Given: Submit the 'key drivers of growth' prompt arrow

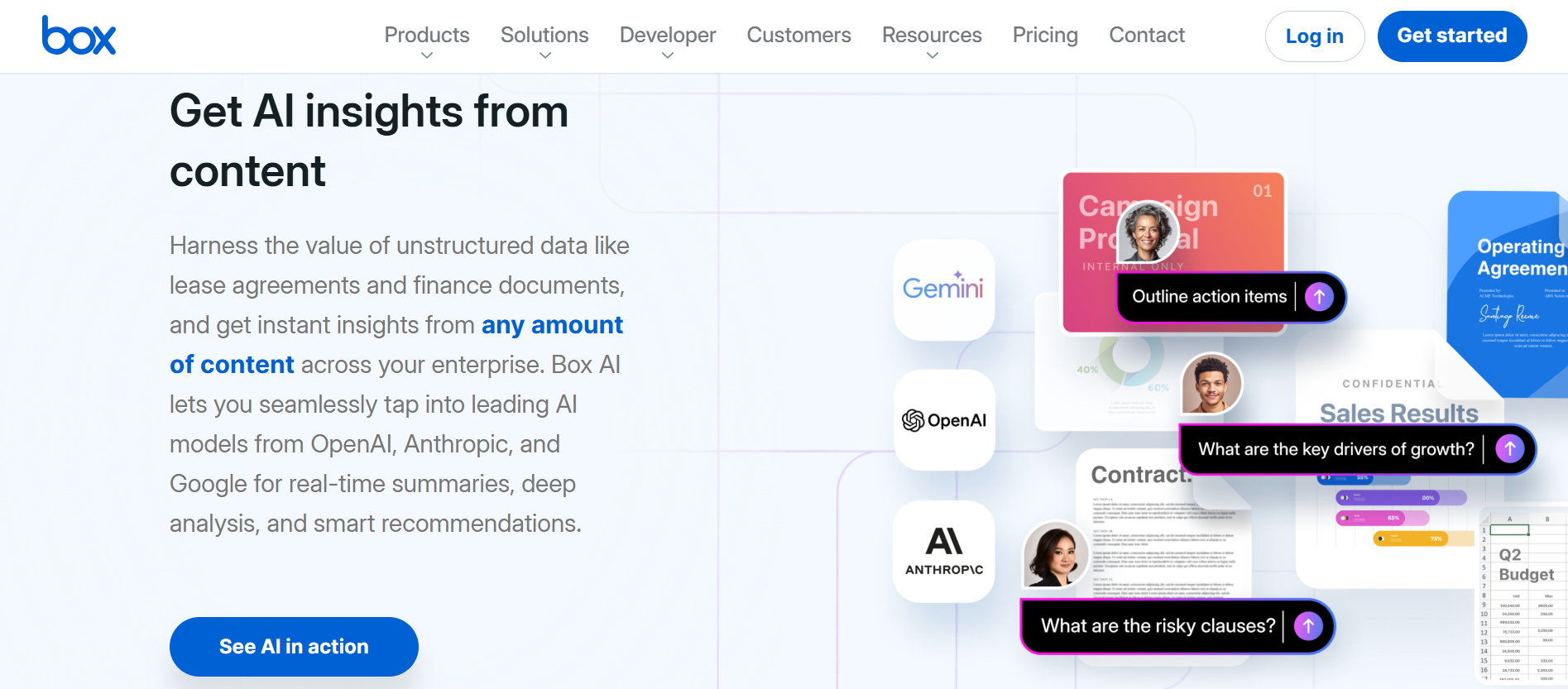Looking at the screenshot, I should tap(1509, 448).
